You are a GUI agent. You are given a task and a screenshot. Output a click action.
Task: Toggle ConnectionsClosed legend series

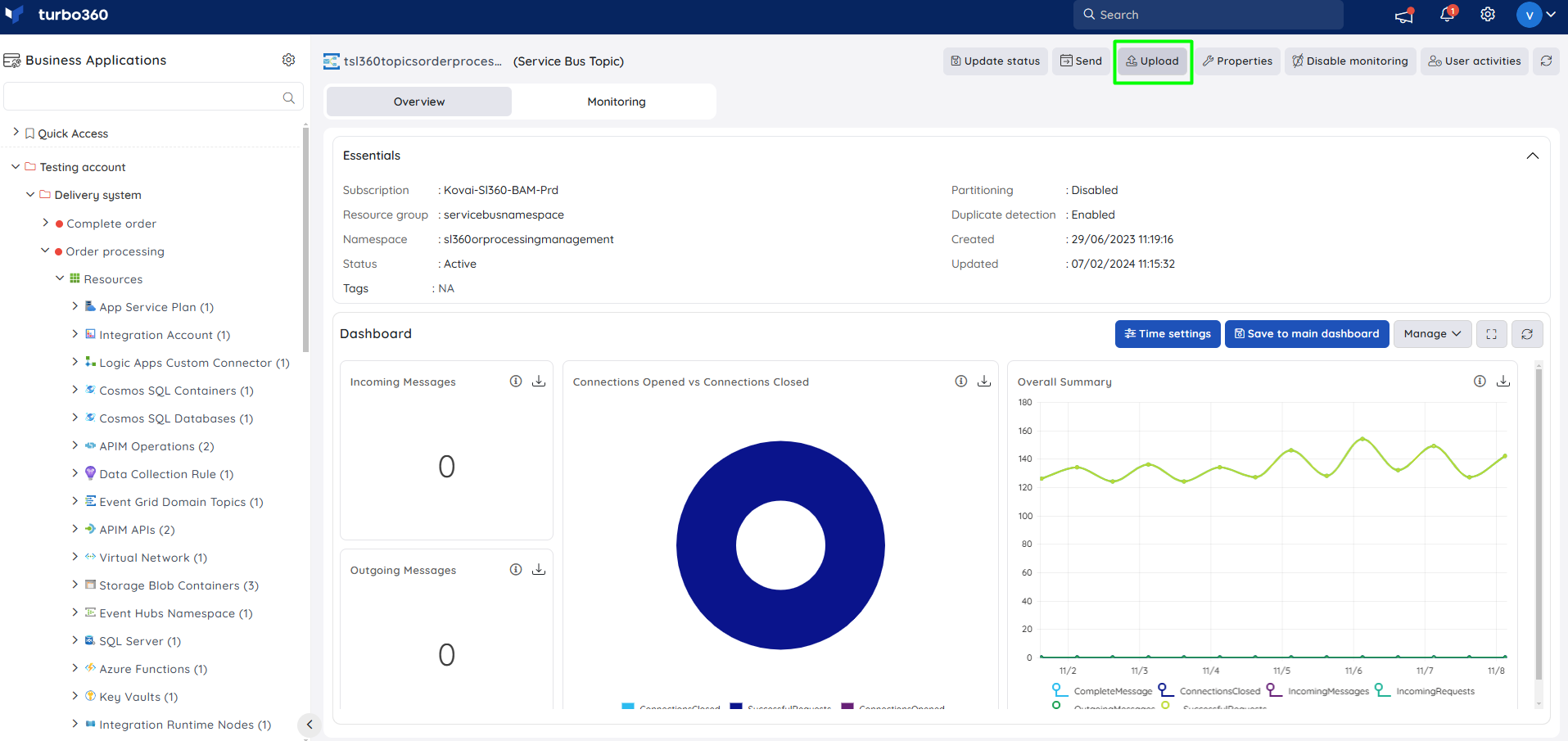pyautogui.click(x=1209, y=691)
